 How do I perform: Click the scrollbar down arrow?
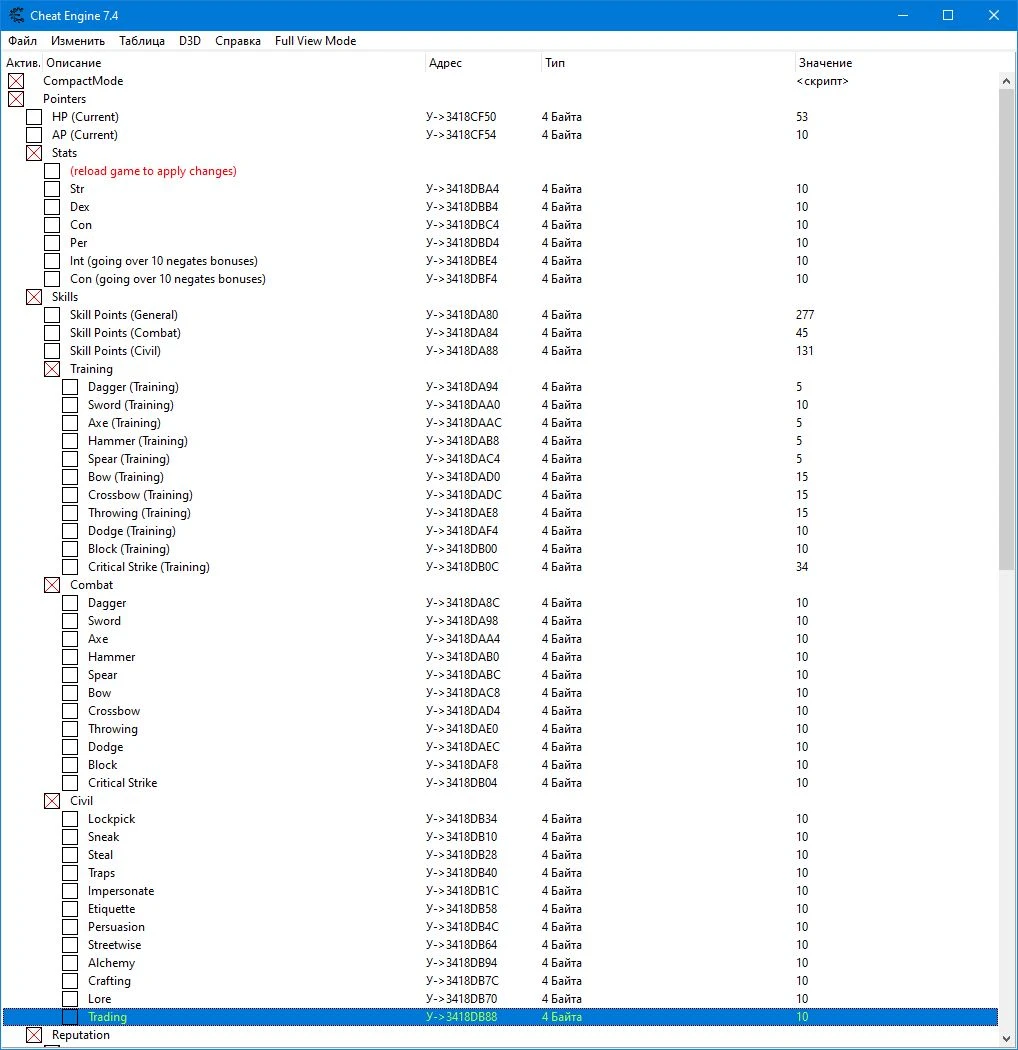1008,1040
